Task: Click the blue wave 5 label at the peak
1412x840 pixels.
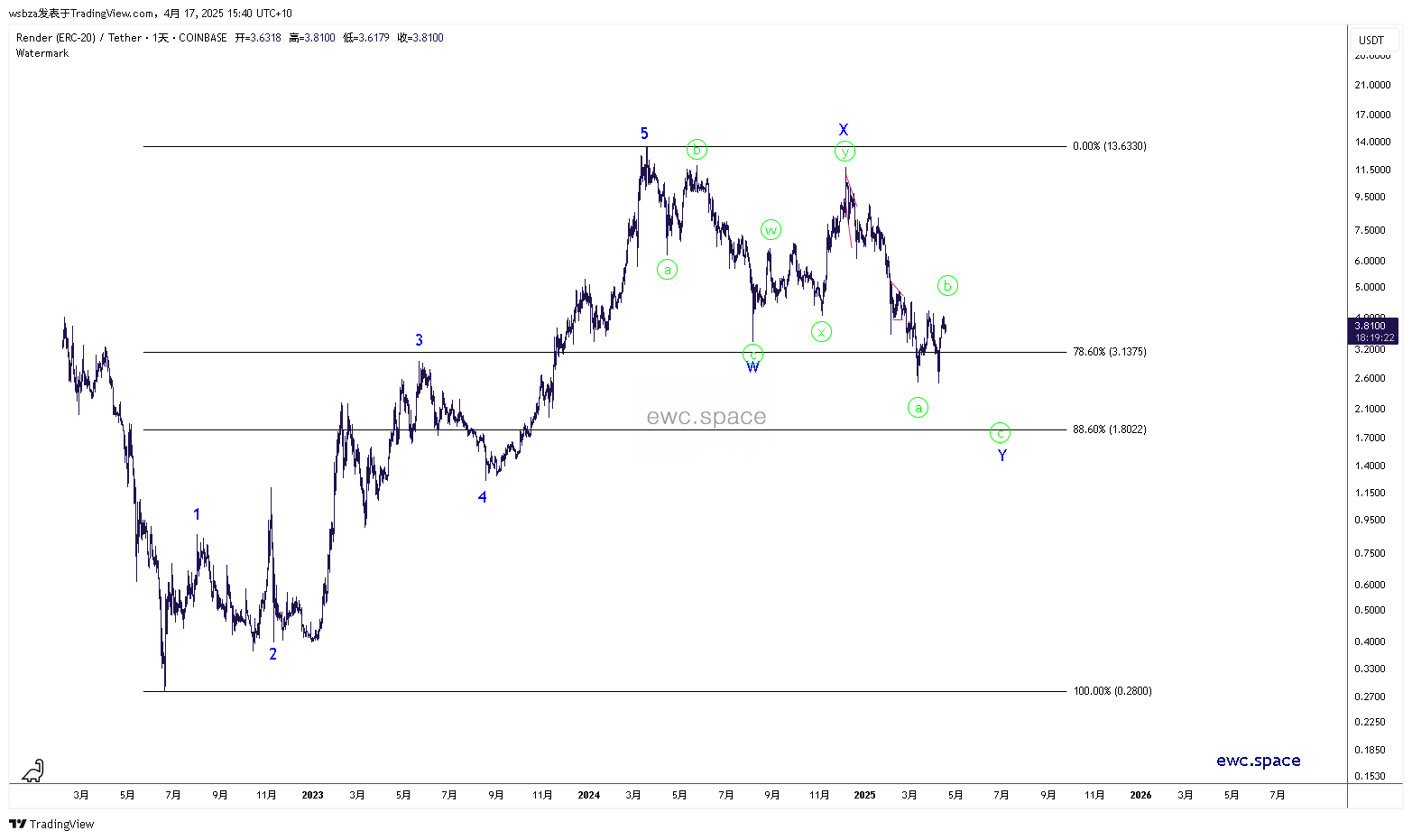Action: coord(644,134)
